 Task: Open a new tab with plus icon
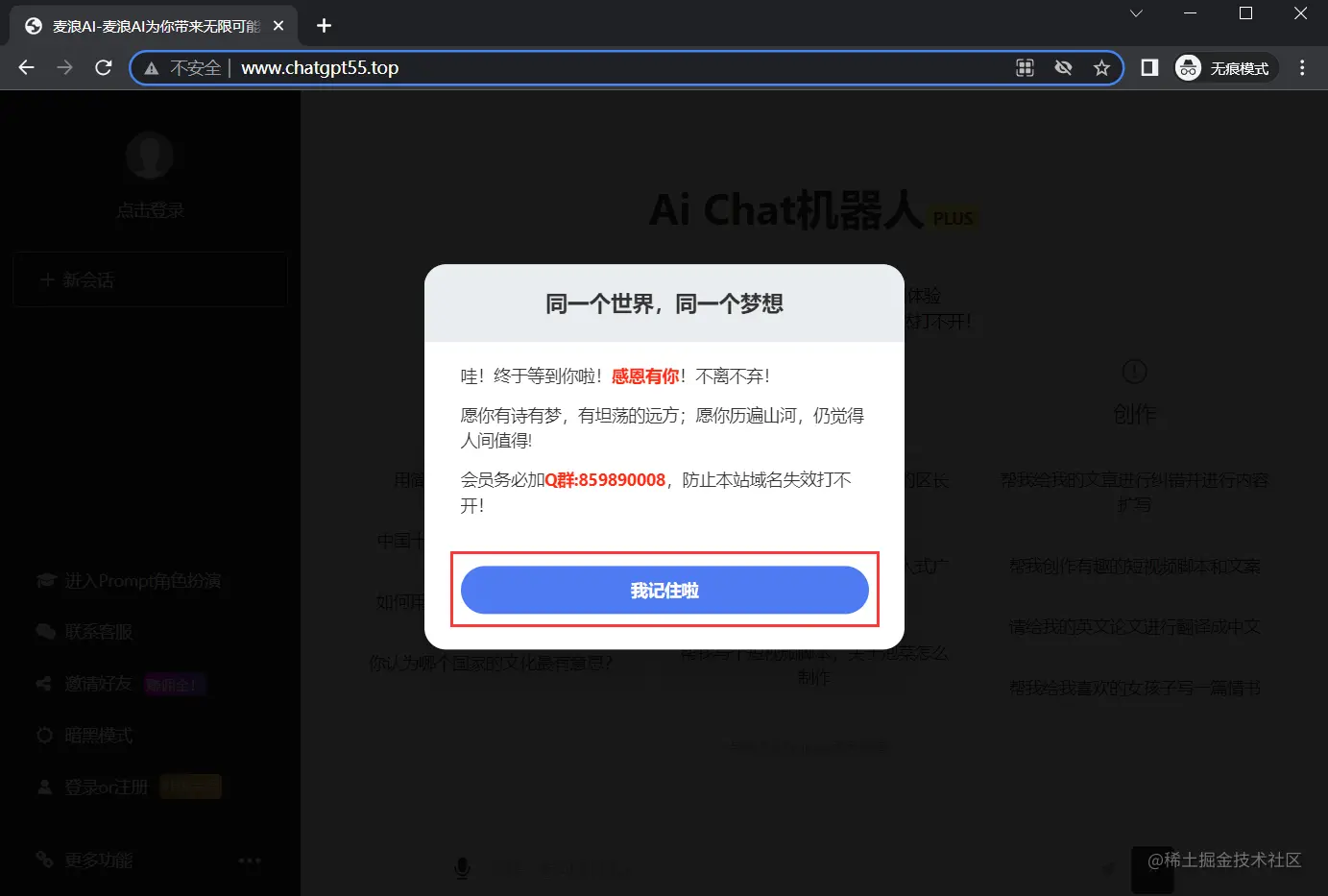point(324,26)
